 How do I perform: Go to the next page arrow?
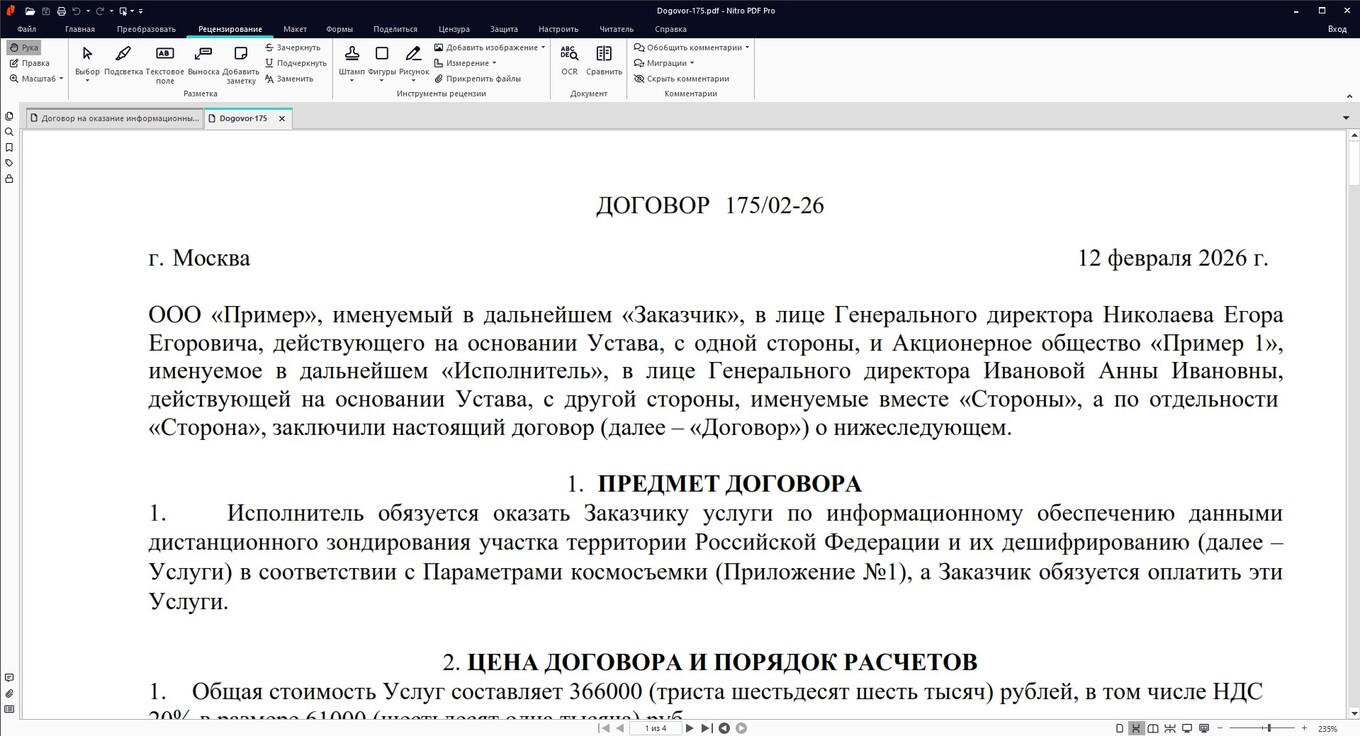[690, 728]
